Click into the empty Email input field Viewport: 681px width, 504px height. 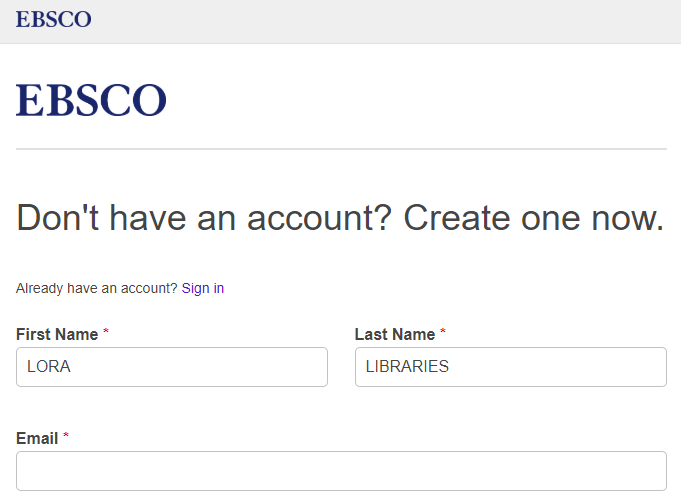point(341,471)
